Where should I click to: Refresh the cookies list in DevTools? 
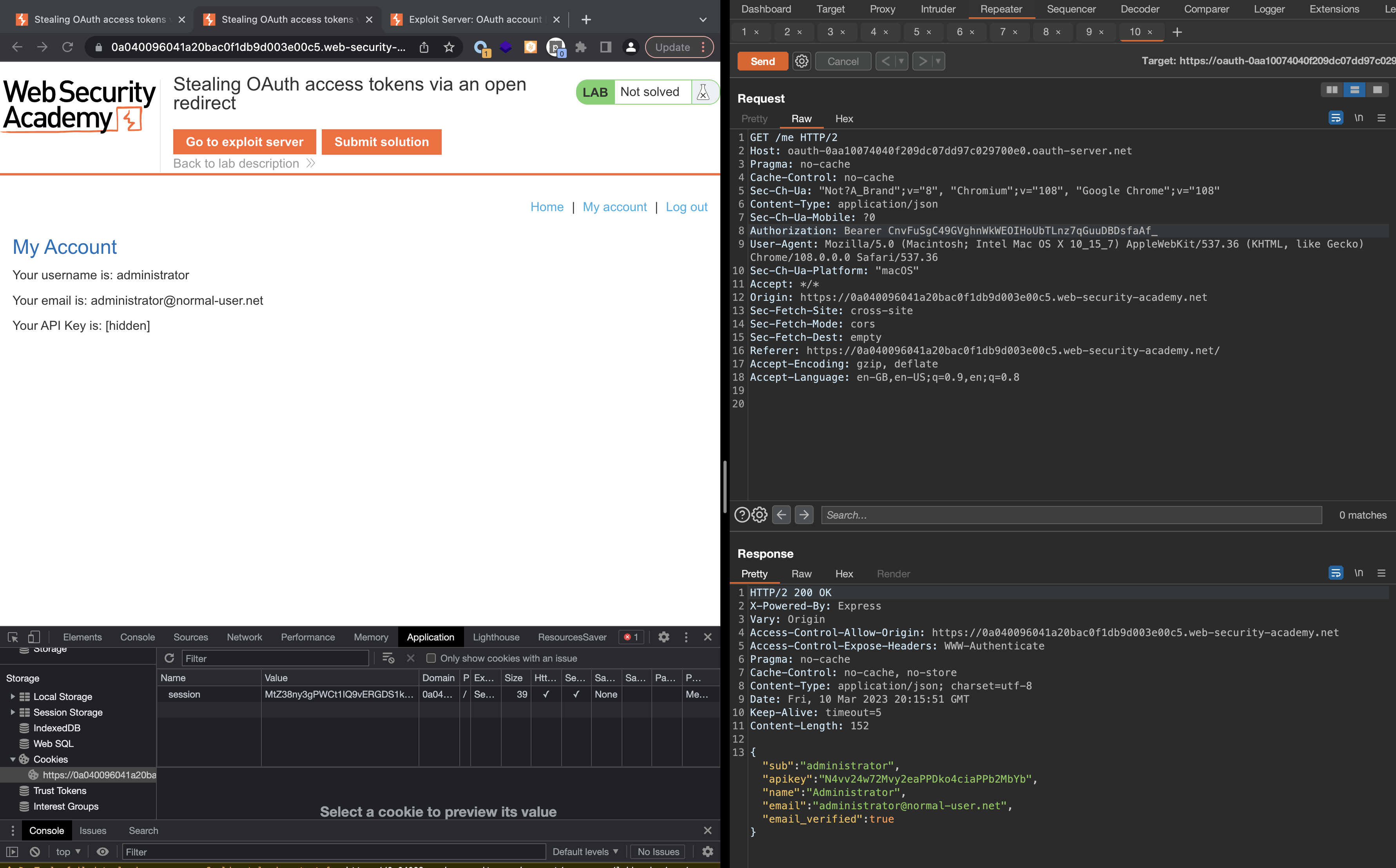[169, 658]
